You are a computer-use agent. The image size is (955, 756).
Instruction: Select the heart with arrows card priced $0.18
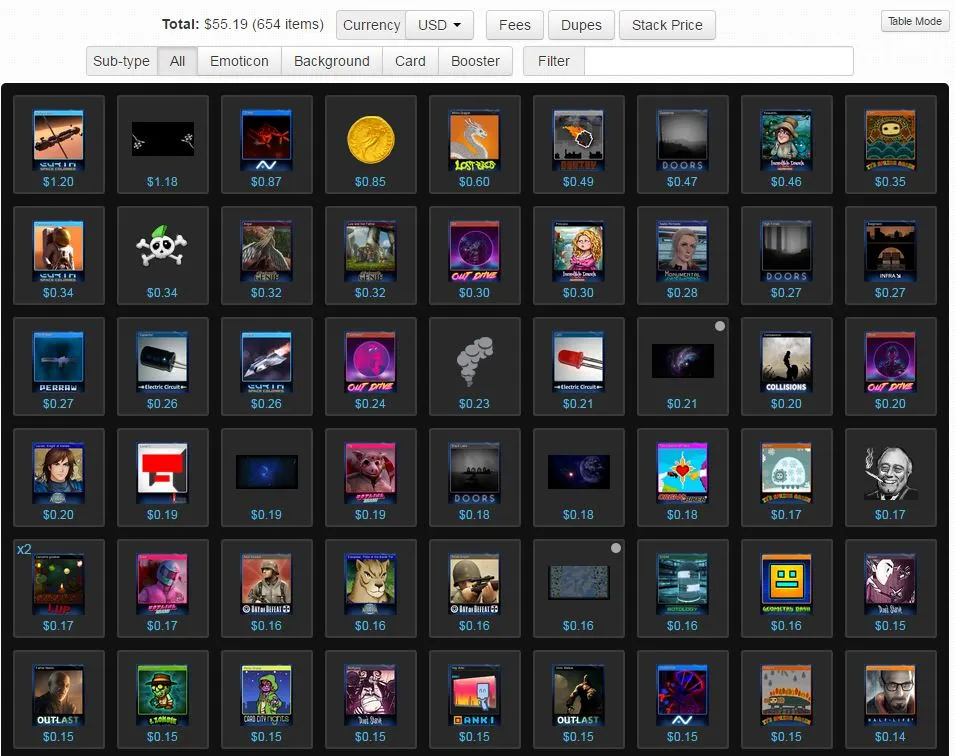[683, 477]
